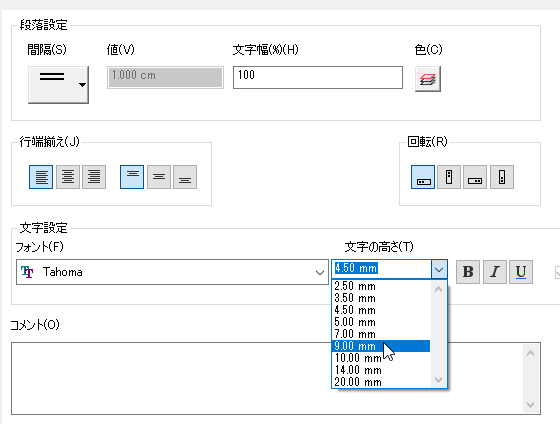Click down arrow of height list scrollbar
Screen dimensions: 560x424
(x=439, y=380)
